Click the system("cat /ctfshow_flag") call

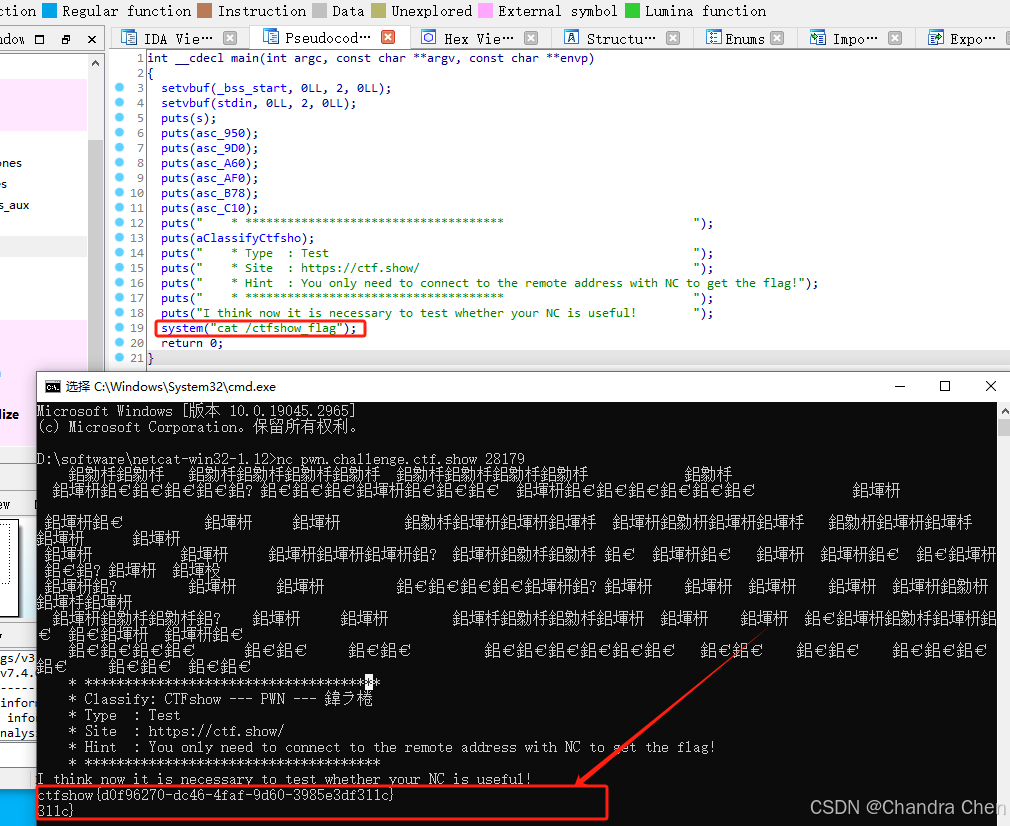pos(258,328)
